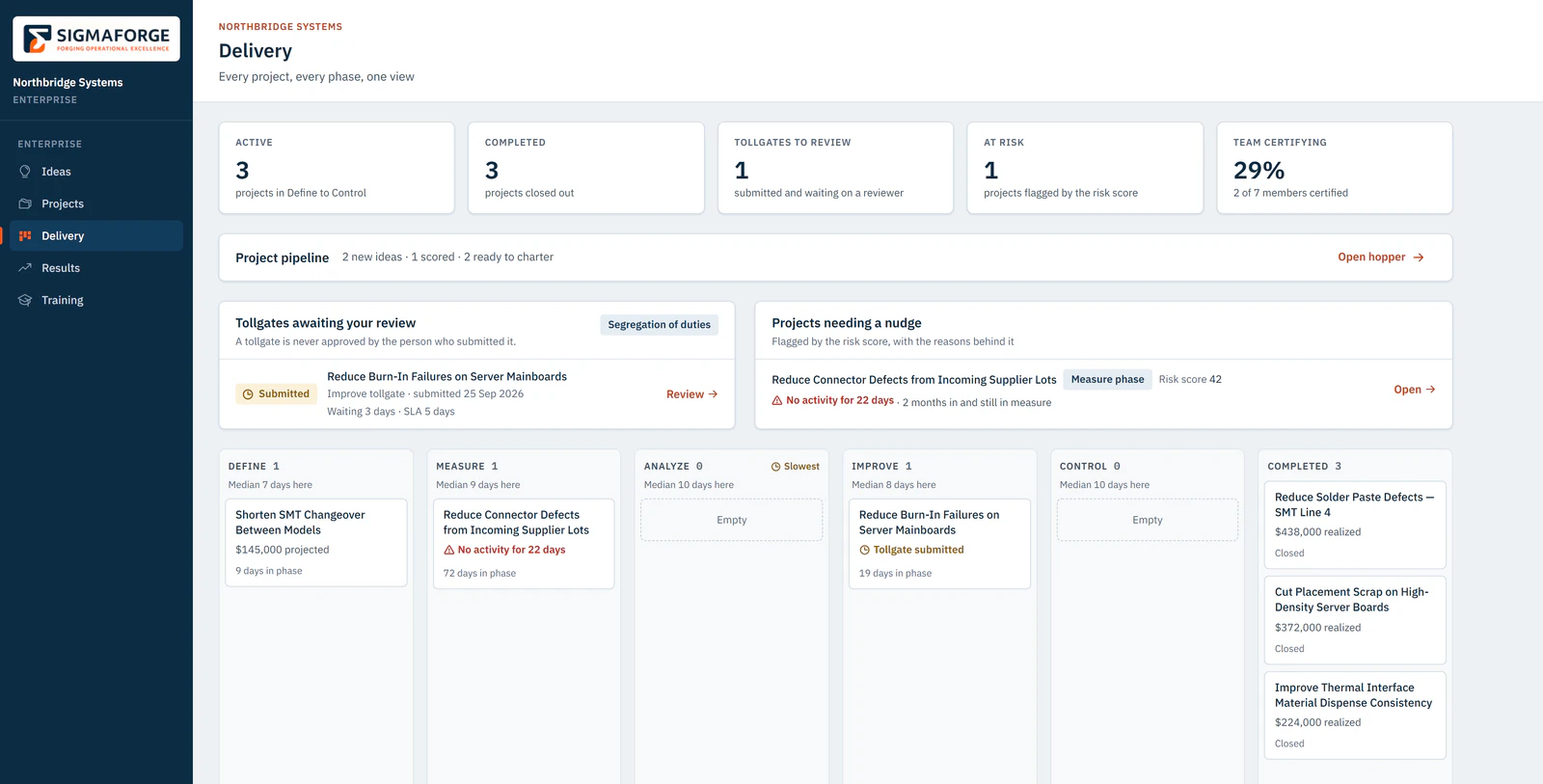Viewport: 1543px width, 784px height.
Task: Click the arrow icon next to Review
Action: point(713,394)
